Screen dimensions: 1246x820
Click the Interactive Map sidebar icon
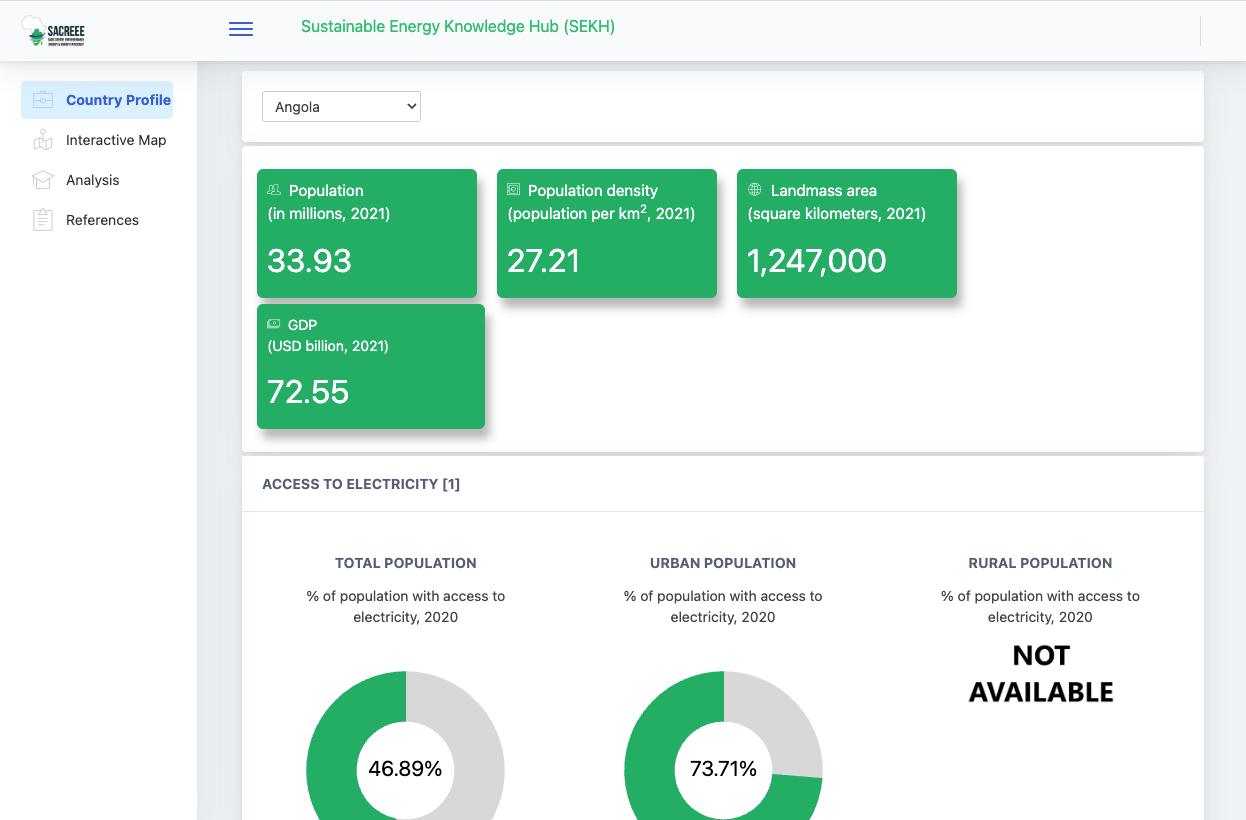(x=42, y=140)
